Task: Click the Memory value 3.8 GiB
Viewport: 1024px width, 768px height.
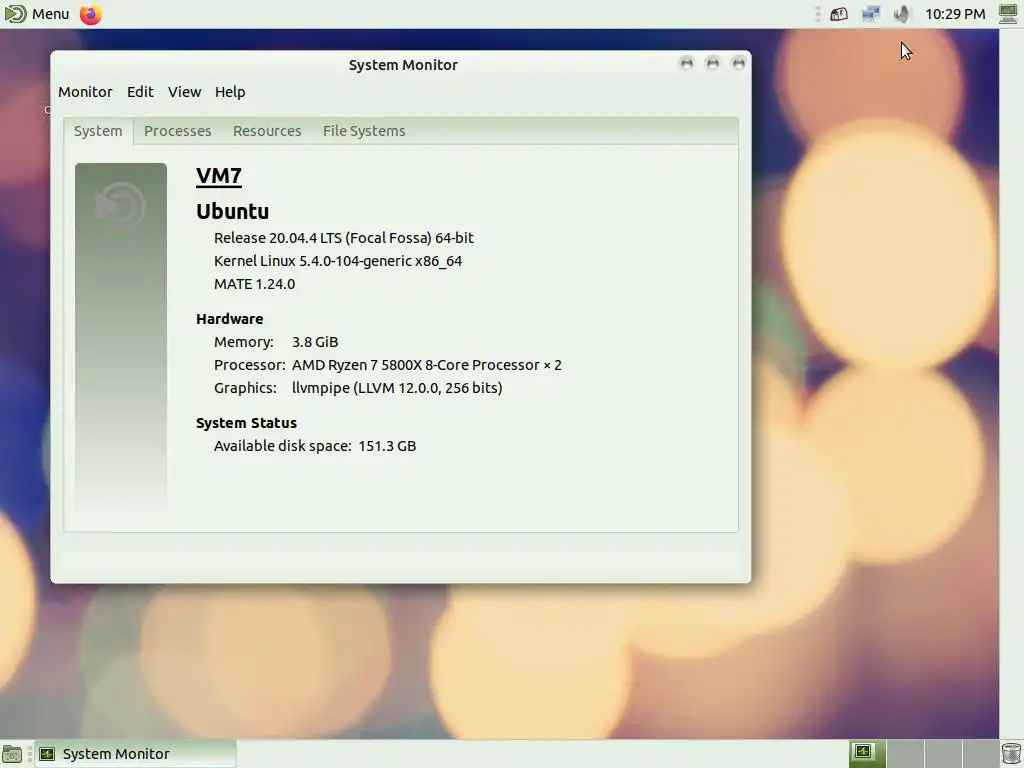Action: click(x=315, y=342)
